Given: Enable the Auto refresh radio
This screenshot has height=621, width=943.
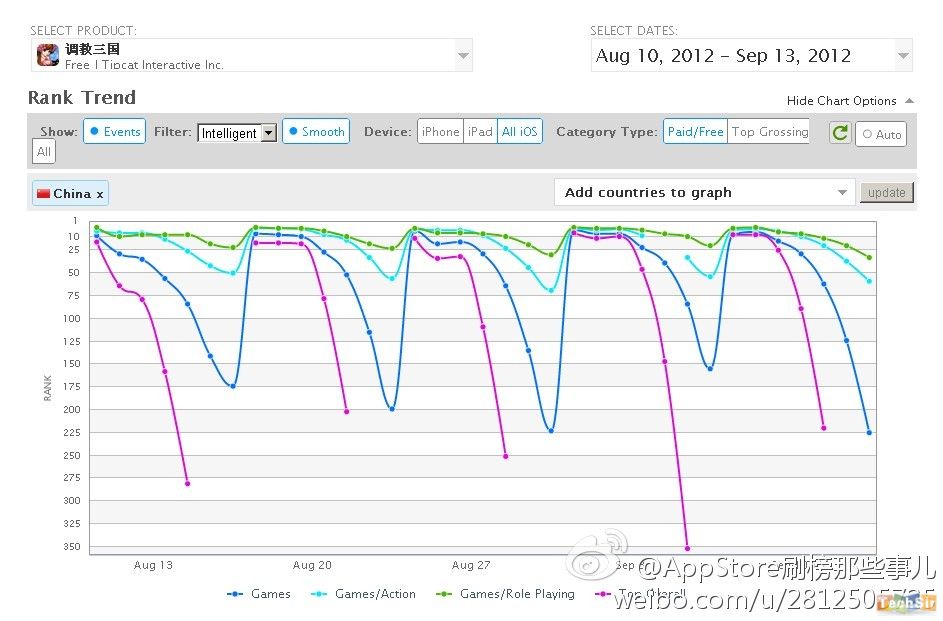Looking at the screenshot, I should pos(881,134).
